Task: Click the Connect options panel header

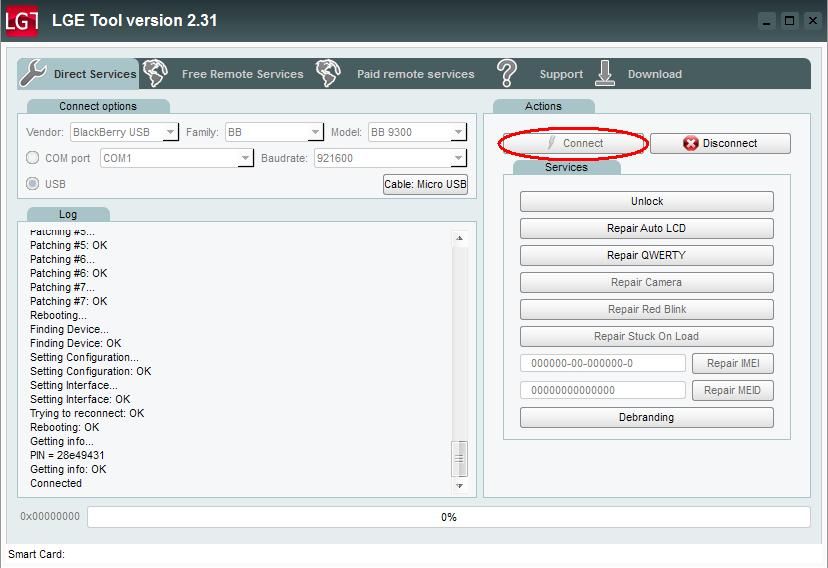Action: [98, 106]
